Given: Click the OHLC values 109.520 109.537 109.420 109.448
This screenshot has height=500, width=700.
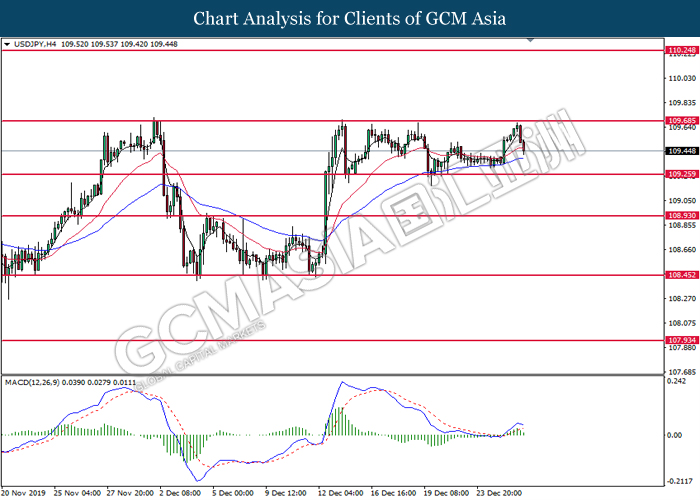Looking at the screenshot, I should (119, 44).
